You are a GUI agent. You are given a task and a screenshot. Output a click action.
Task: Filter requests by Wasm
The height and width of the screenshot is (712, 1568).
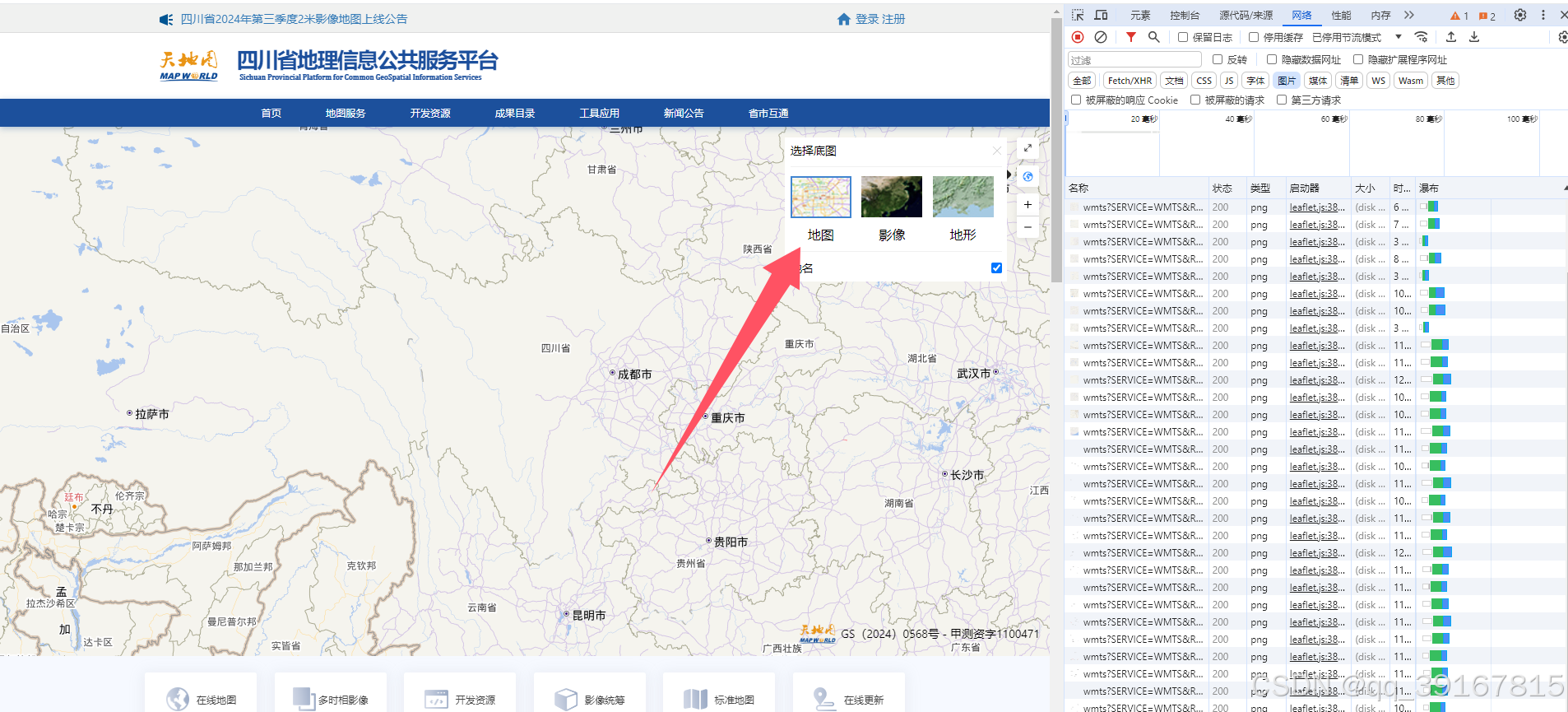point(1411,81)
